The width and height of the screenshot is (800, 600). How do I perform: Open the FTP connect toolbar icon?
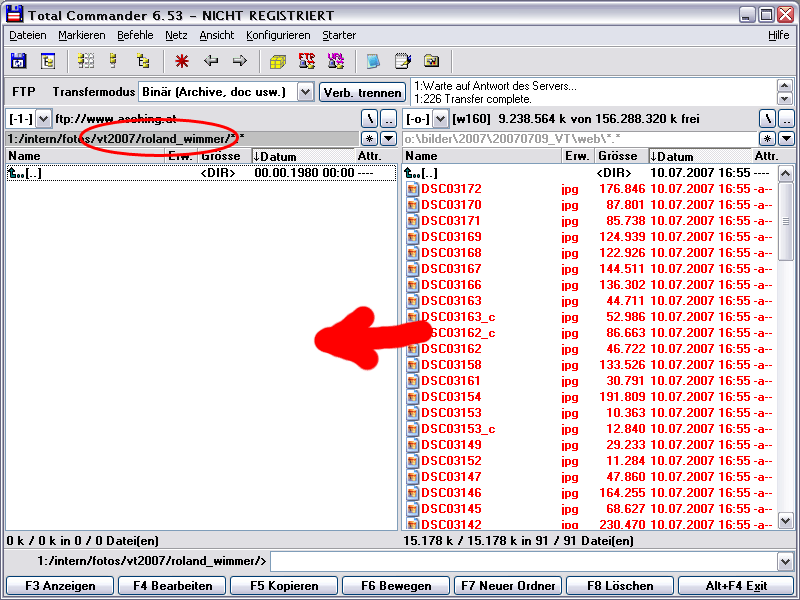point(307,61)
